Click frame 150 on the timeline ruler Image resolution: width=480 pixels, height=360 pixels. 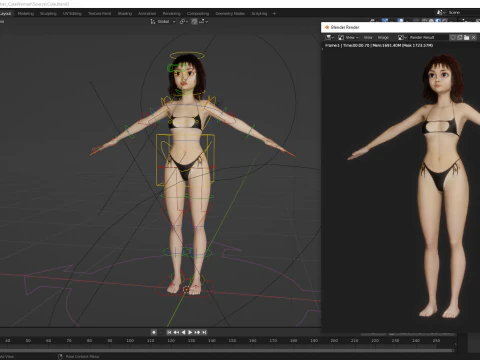tap(232, 341)
